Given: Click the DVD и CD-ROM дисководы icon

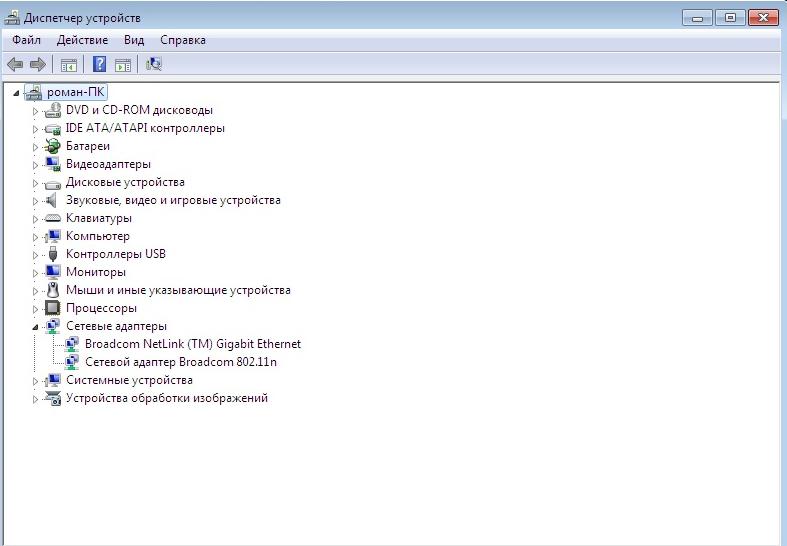Looking at the screenshot, I should [x=52, y=110].
